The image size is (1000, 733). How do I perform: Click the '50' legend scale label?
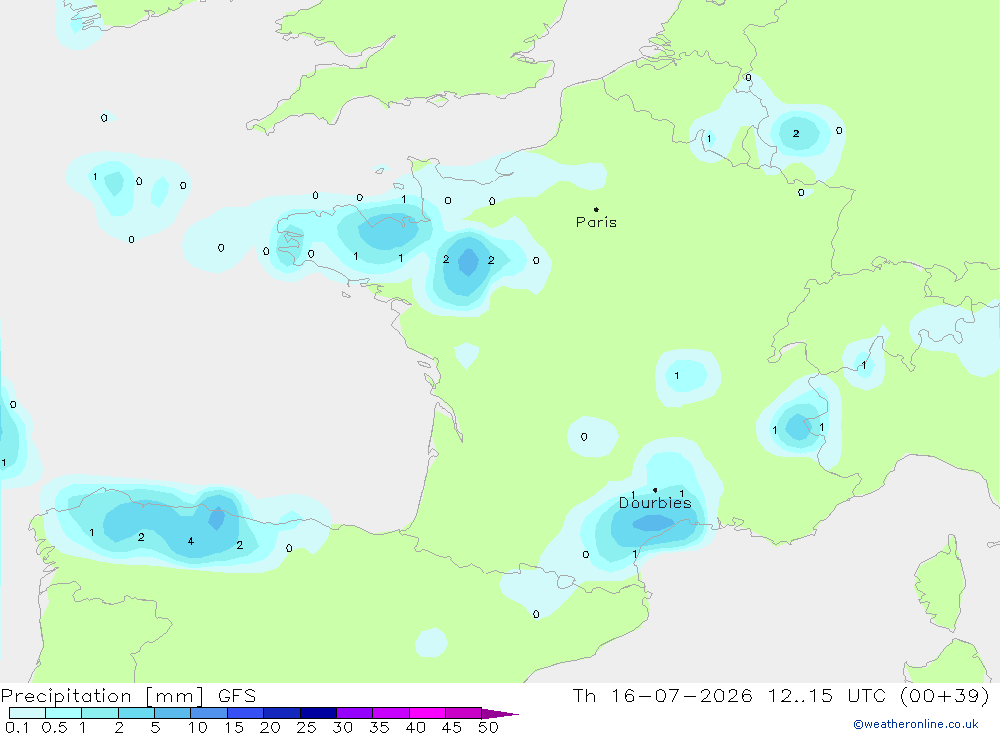click(488, 727)
